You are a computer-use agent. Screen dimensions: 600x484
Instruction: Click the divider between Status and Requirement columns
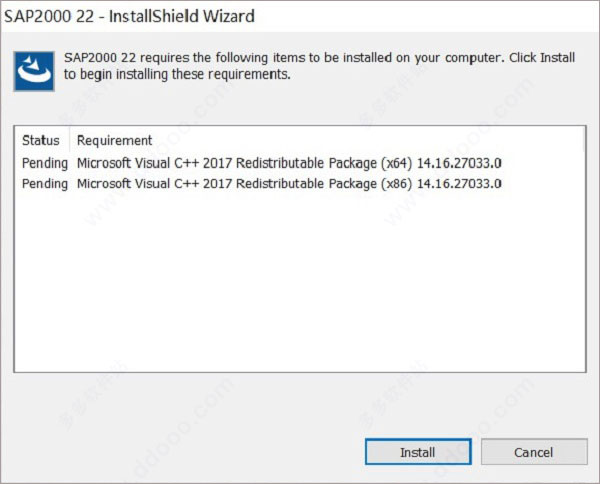(x=70, y=140)
